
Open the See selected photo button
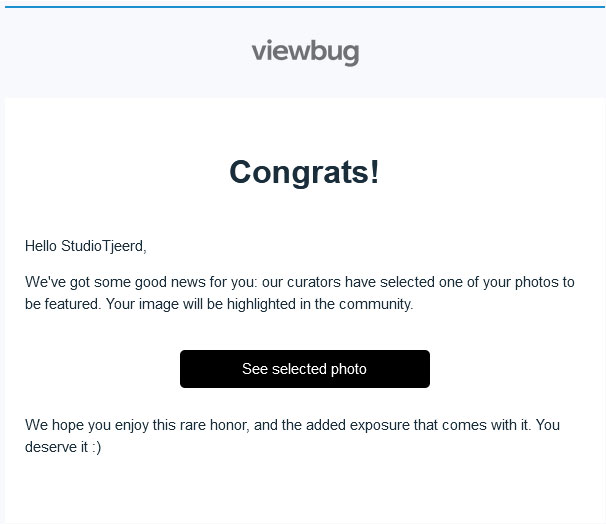[x=305, y=369]
